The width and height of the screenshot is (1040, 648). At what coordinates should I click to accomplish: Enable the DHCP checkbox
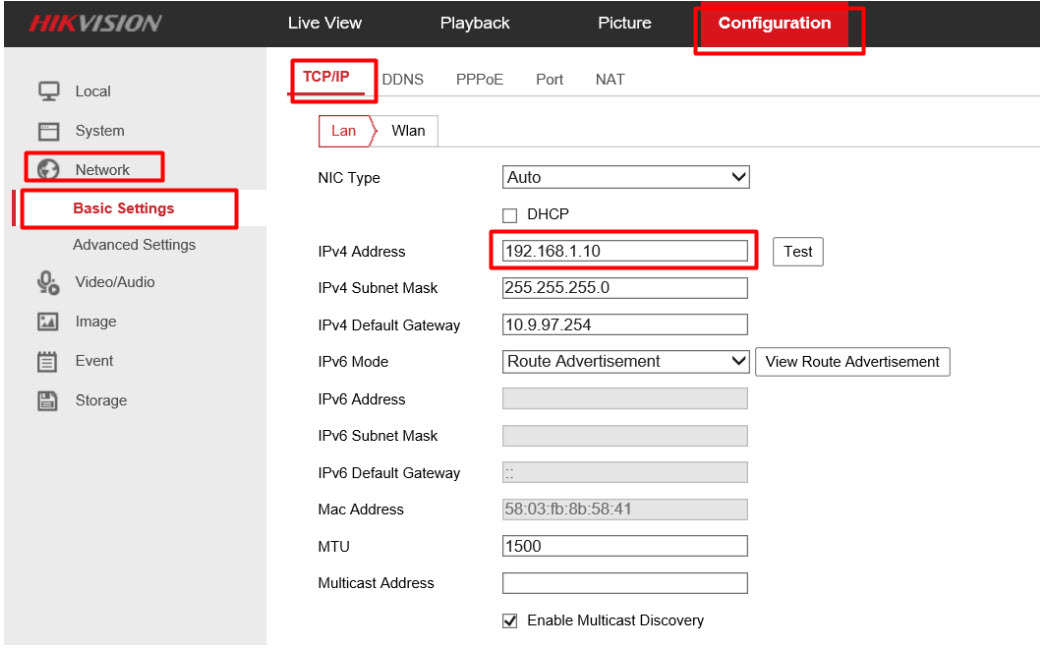(510, 215)
